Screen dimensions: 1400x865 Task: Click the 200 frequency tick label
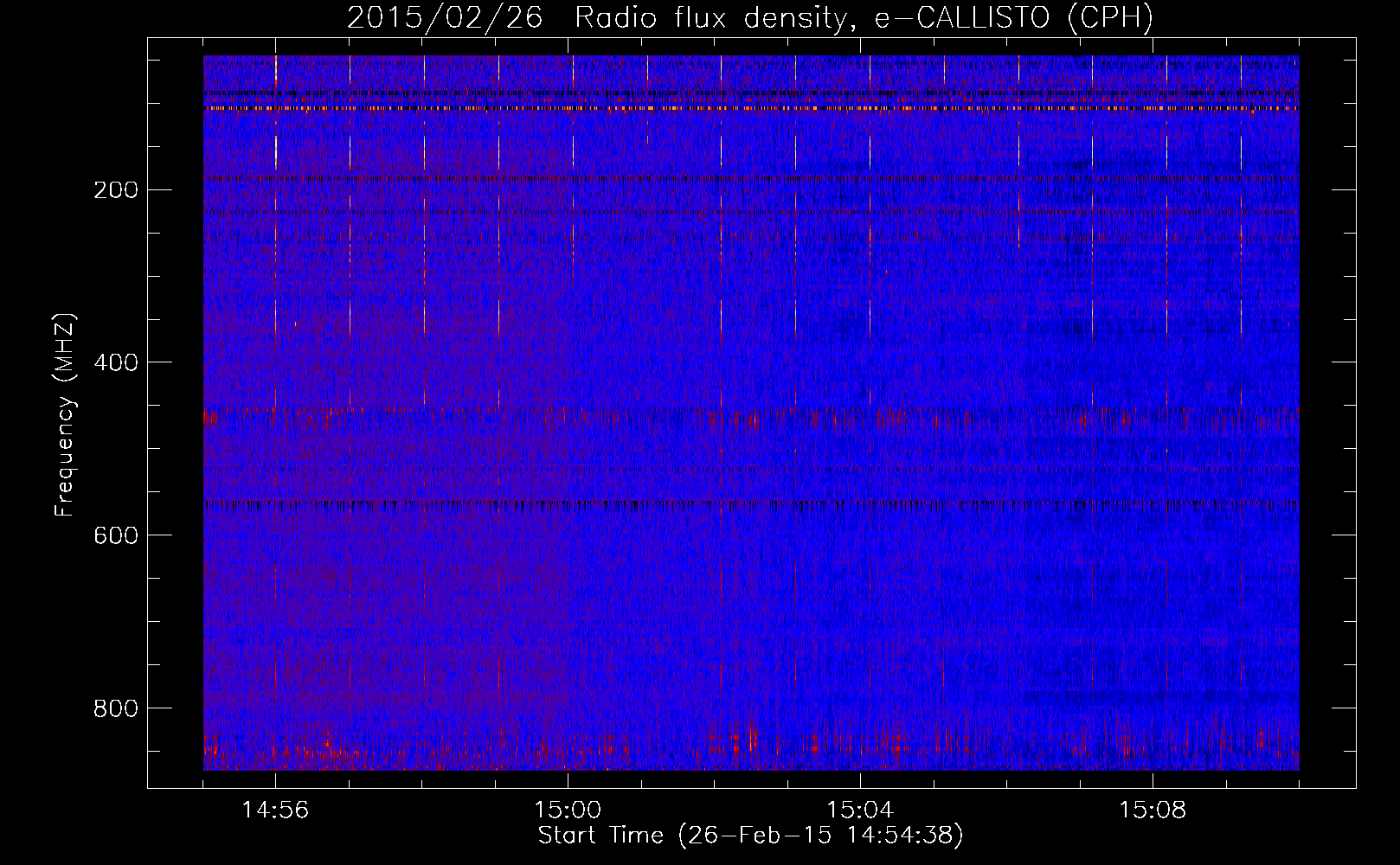[x=116, y=189]
